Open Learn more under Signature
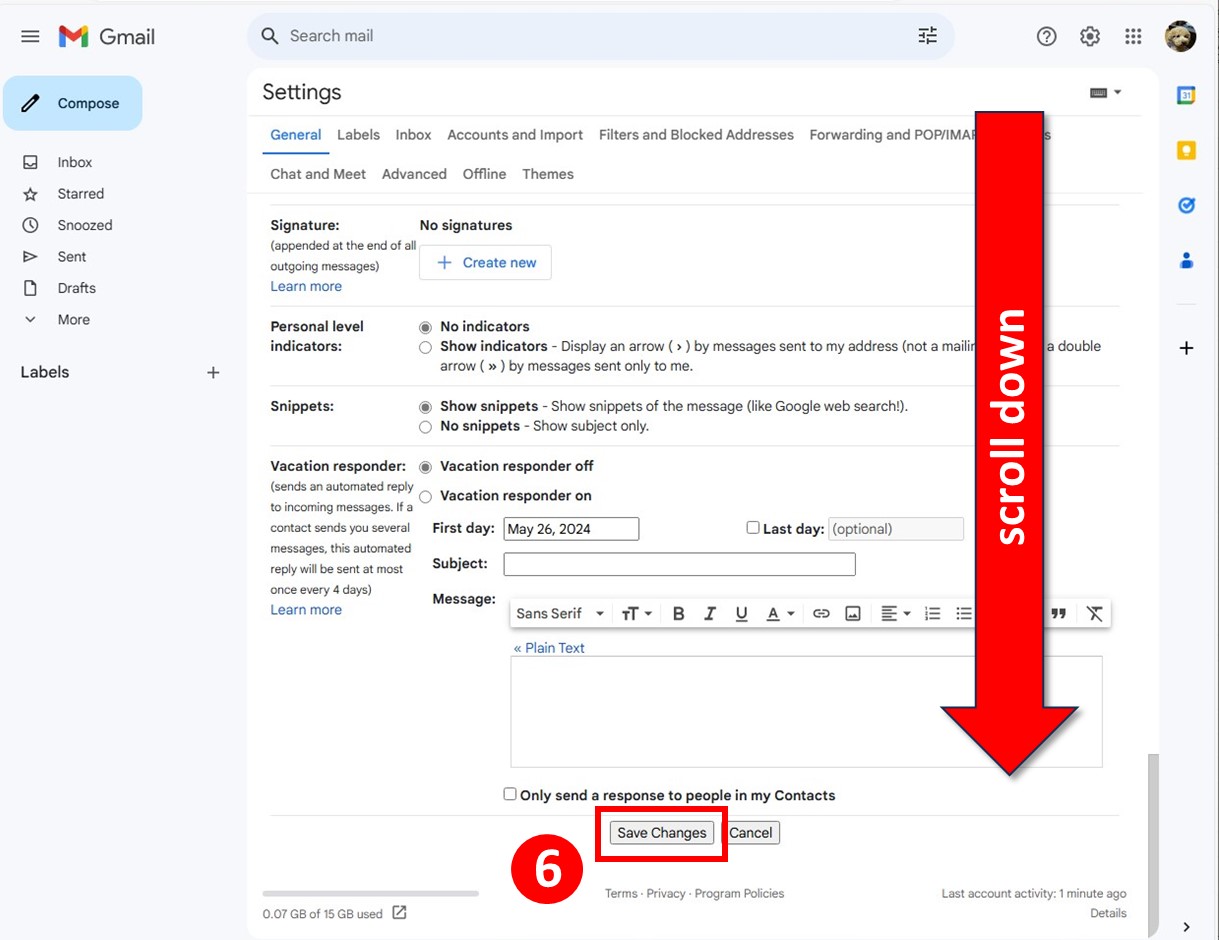Viewport: 1219px width, 940px height. (x=306, y=287)
